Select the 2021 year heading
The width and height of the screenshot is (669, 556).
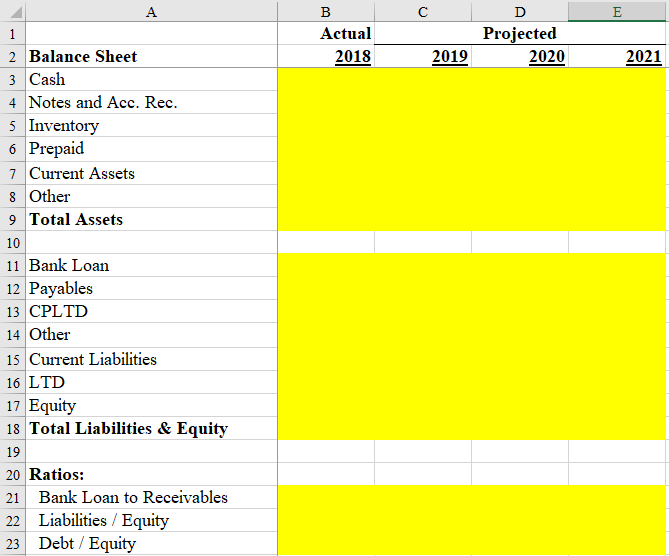pyautogui.click(x=617, y=56)
